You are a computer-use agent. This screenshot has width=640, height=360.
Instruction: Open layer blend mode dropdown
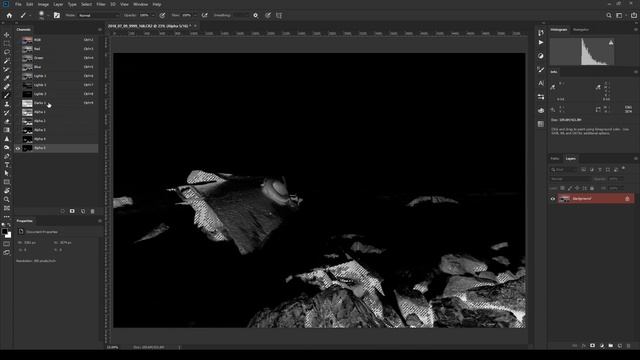pos(571,179)
